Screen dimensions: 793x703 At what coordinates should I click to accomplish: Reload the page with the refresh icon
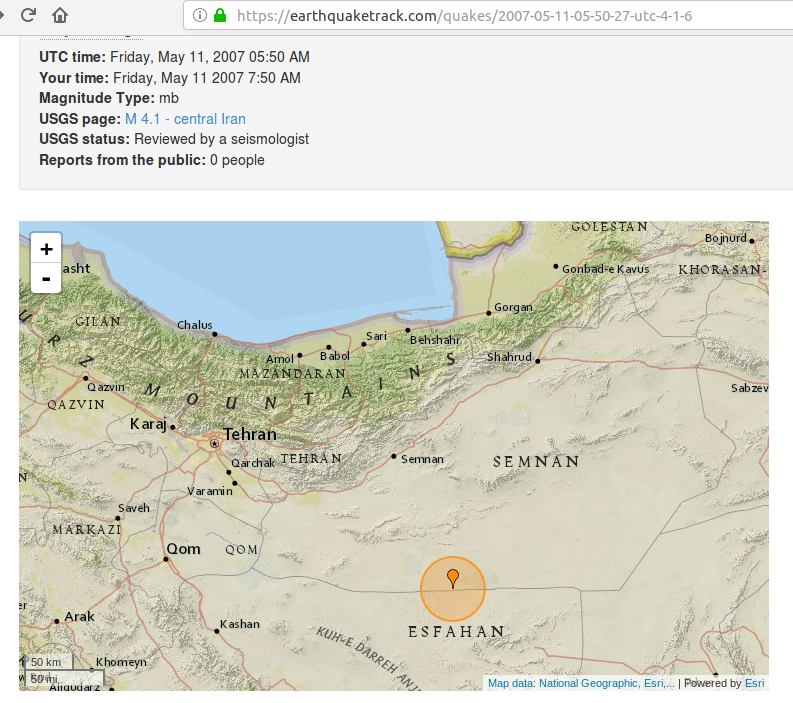pyautogui.click(x=29, y=15)
